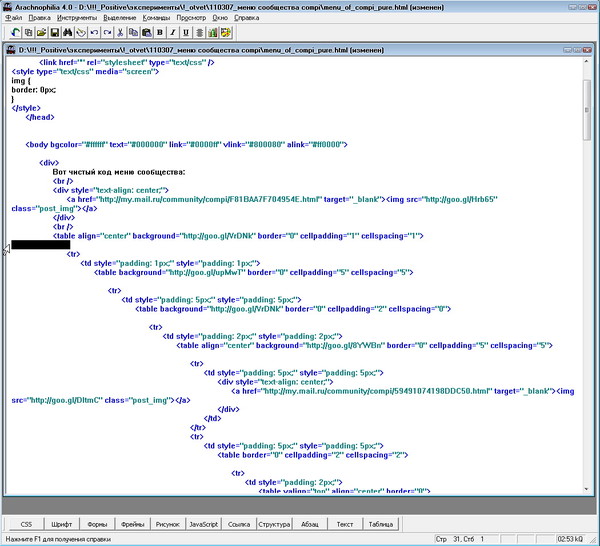
Task: Open the Инструменты menu
Action: (x=77, y=18)
